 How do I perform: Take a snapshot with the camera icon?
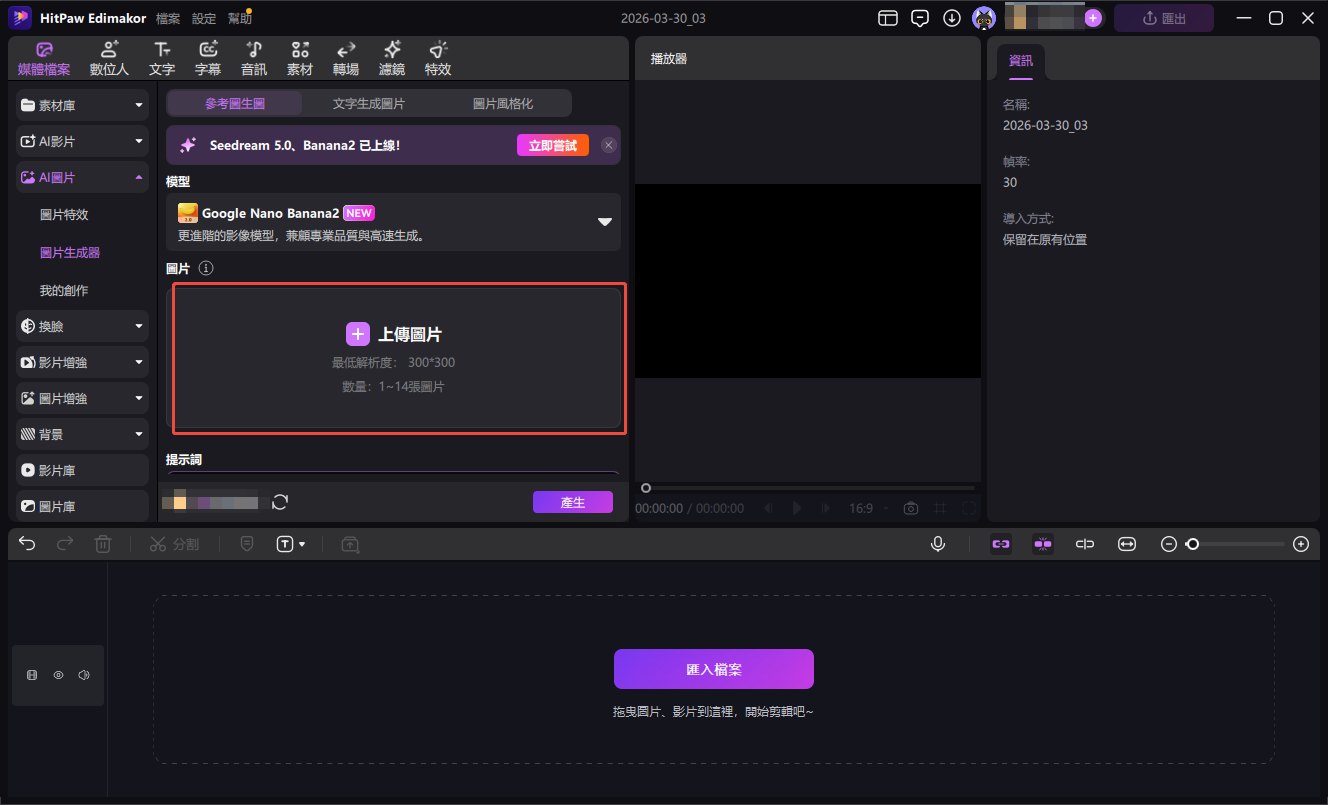click(910, 508)
